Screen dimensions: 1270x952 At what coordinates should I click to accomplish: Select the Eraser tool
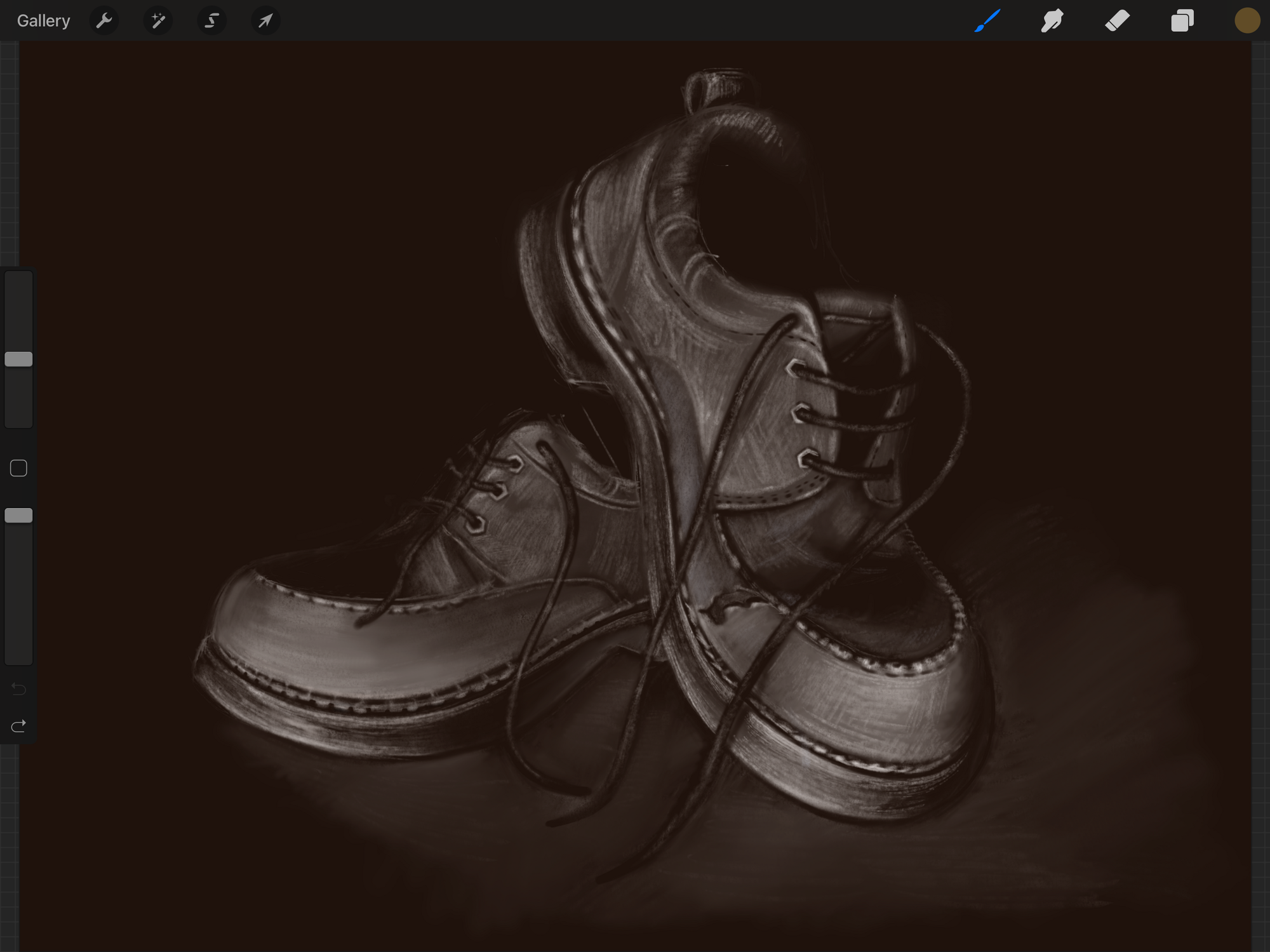pyautogui.click(x=1117, y=21)
